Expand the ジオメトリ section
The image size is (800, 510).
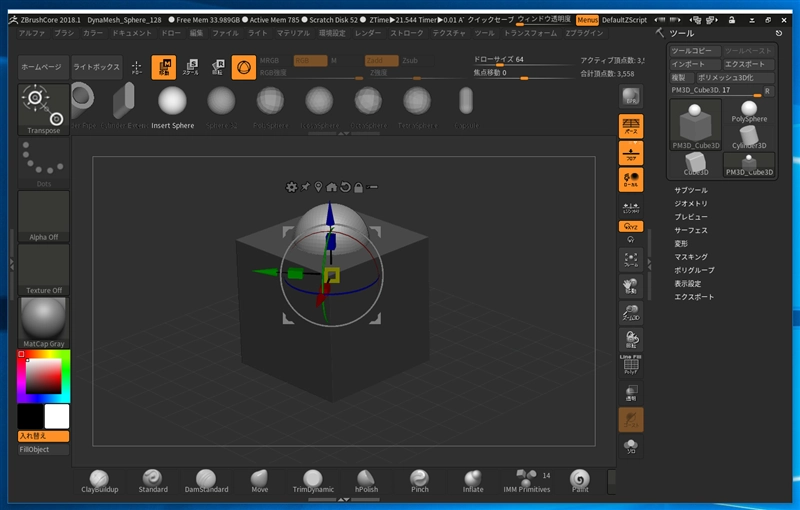point(691,203)
